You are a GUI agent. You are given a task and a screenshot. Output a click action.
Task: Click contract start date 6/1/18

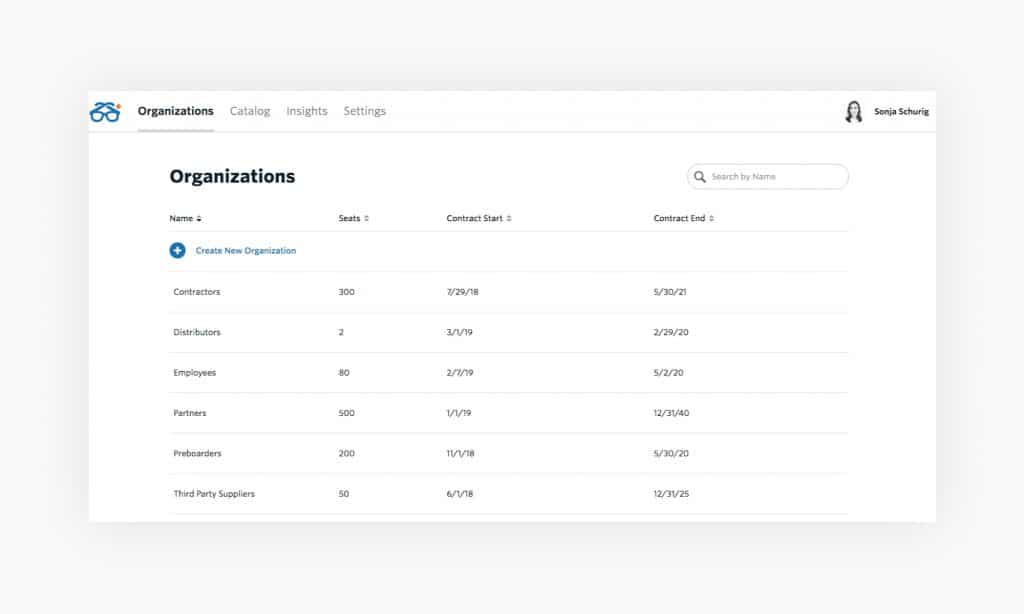point(460,494)
